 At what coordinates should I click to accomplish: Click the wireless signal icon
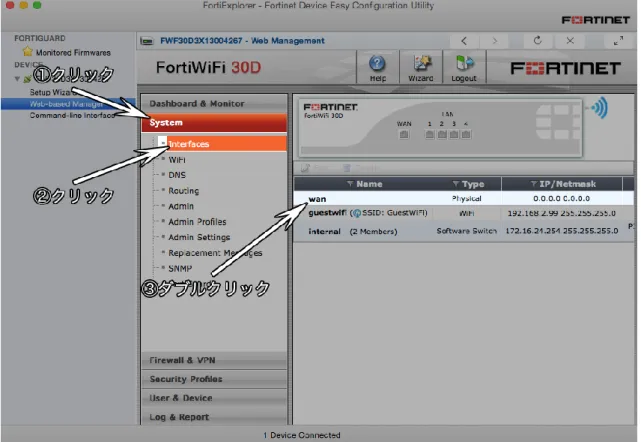pyautogui.click(x=599, y=108)
